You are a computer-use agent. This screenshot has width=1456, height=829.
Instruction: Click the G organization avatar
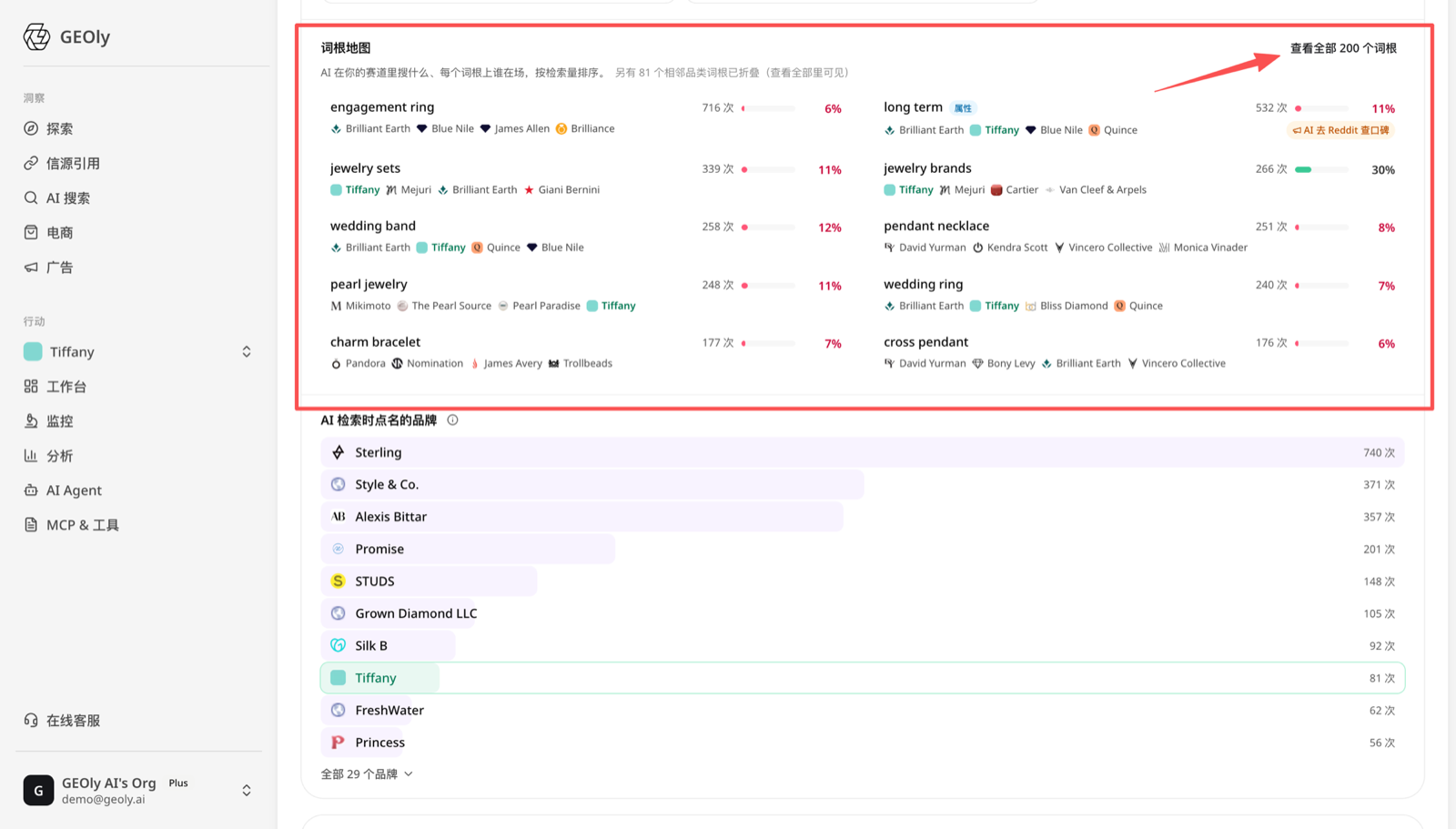[x=38, y=791]
